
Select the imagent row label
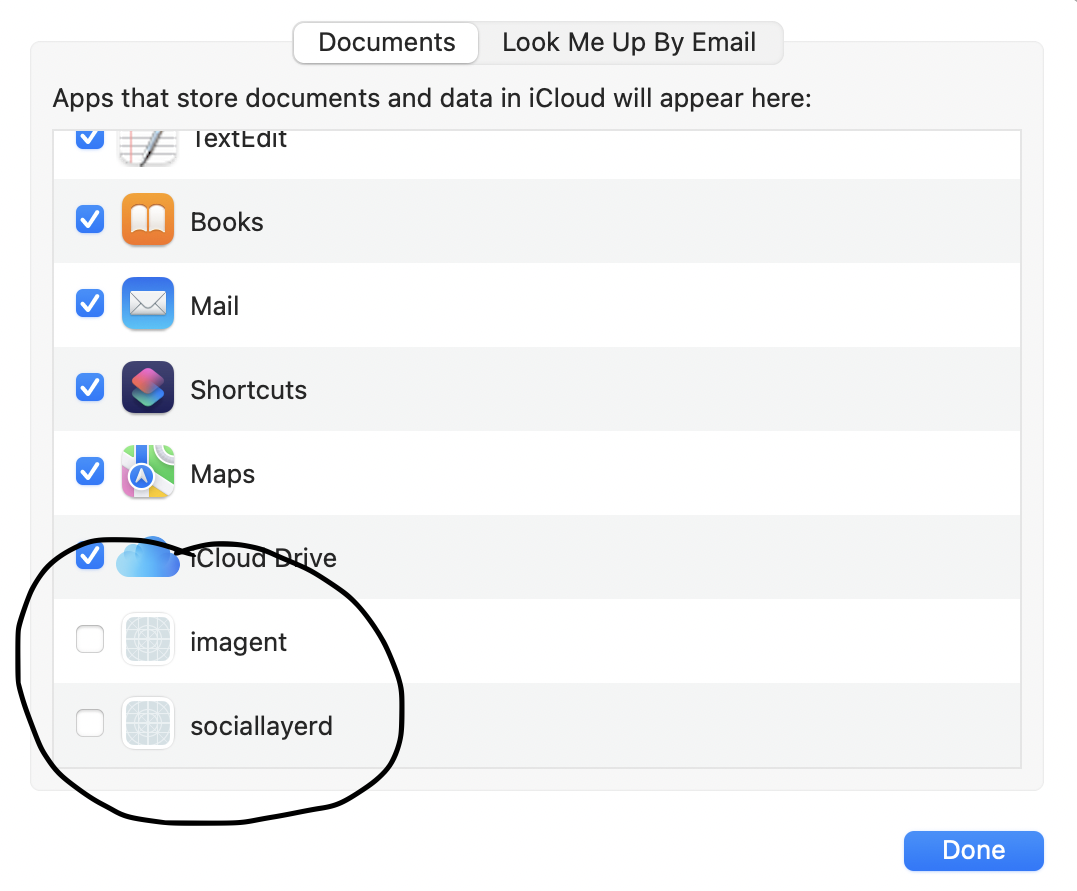coord(238,642)
